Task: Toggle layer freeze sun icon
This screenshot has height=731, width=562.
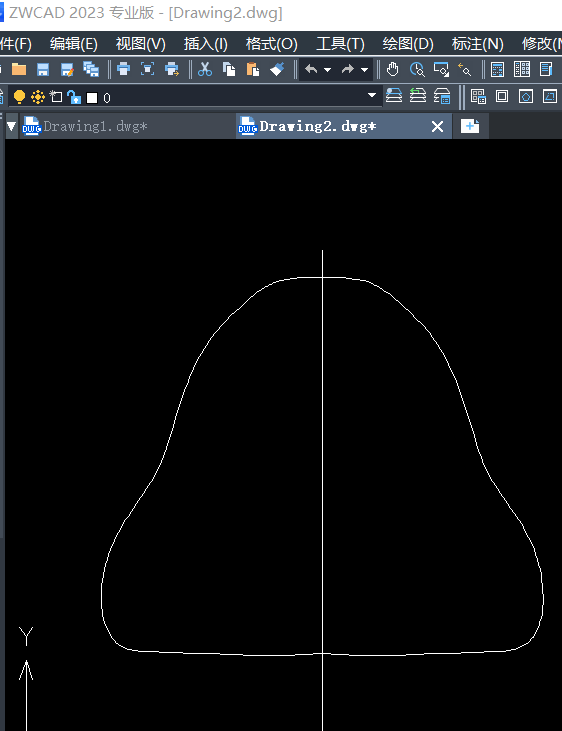Action: pyautogui.click(x=38, y=97)
